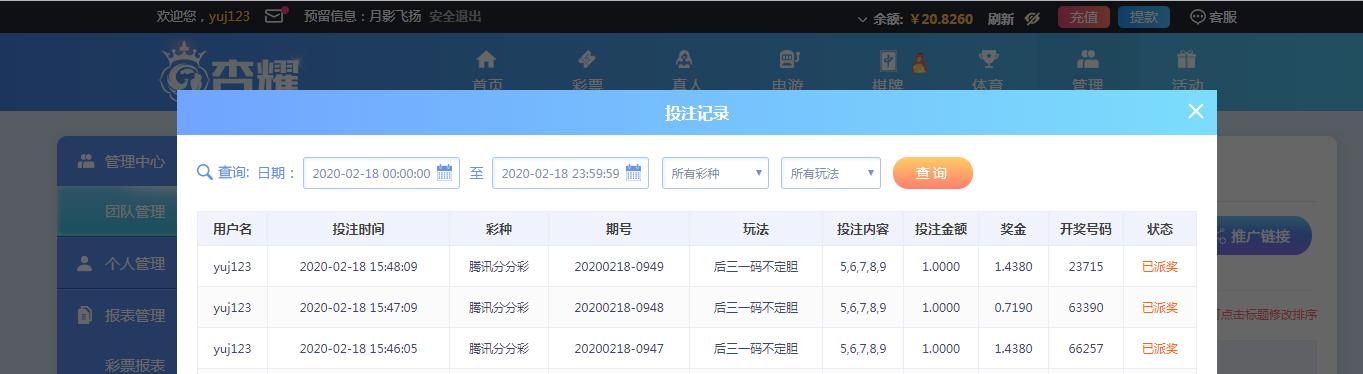Click the 奖金 column header

(1013, 229)
